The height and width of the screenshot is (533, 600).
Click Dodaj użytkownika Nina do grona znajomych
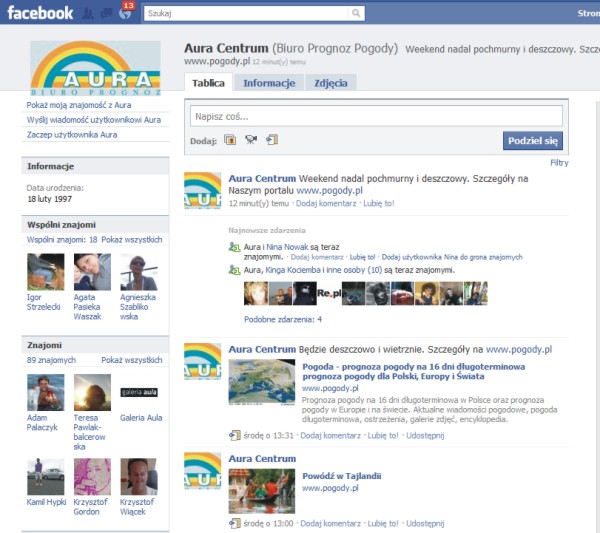click(x=452, y=257)
